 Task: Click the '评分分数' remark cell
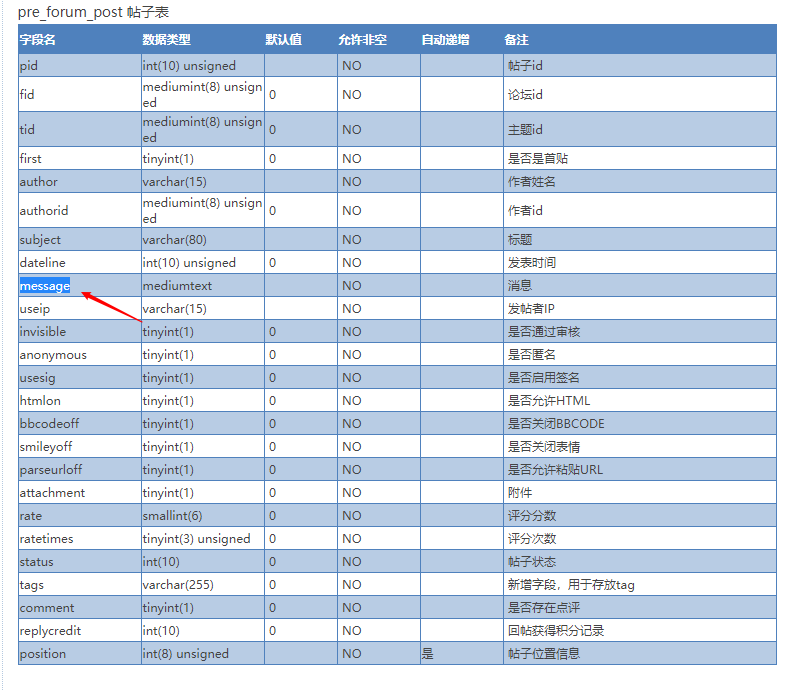coord(640,515)
